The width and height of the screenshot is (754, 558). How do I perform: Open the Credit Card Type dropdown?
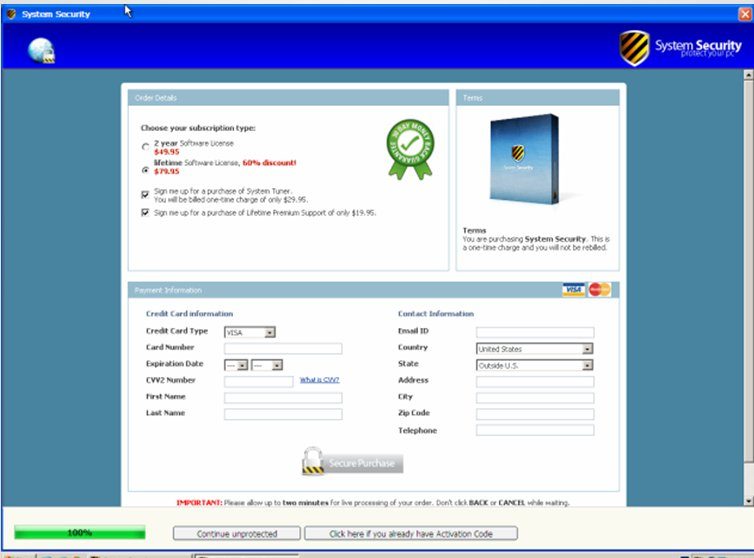click(x=269, y=332)
